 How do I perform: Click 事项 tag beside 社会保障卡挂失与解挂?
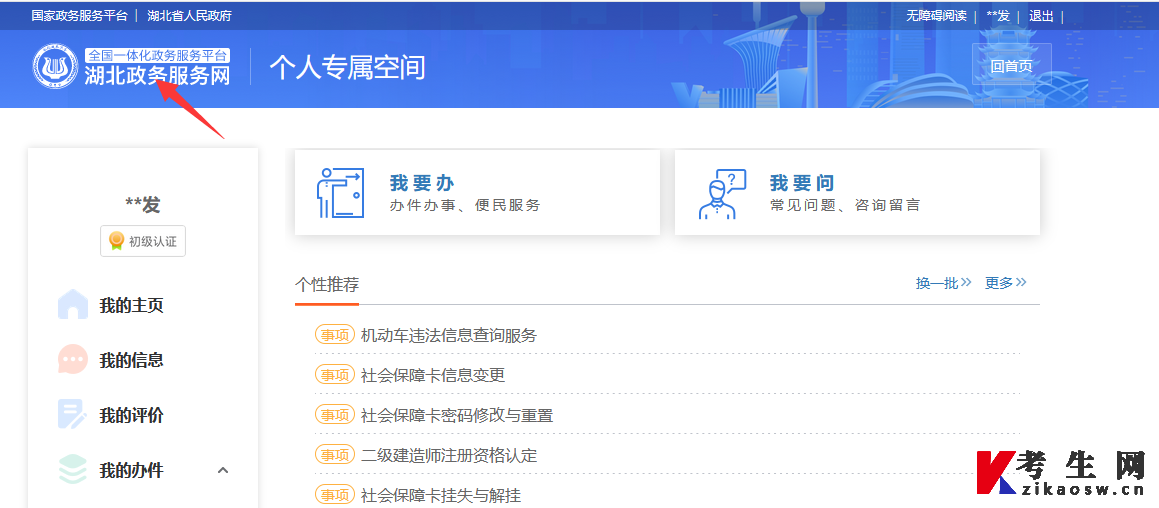(335, 495)
